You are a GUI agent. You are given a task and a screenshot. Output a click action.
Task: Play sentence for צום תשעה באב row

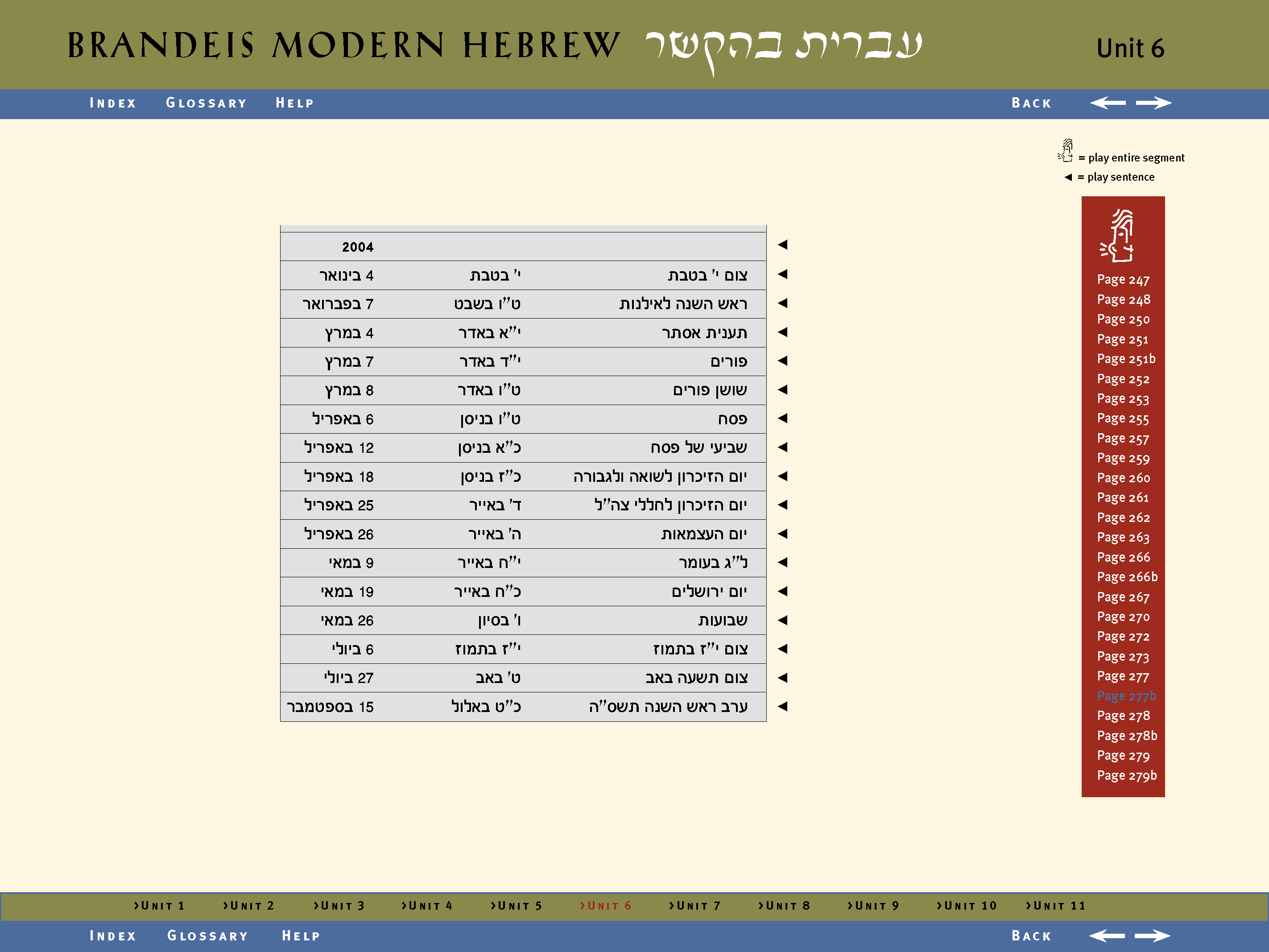pos(782,678)
